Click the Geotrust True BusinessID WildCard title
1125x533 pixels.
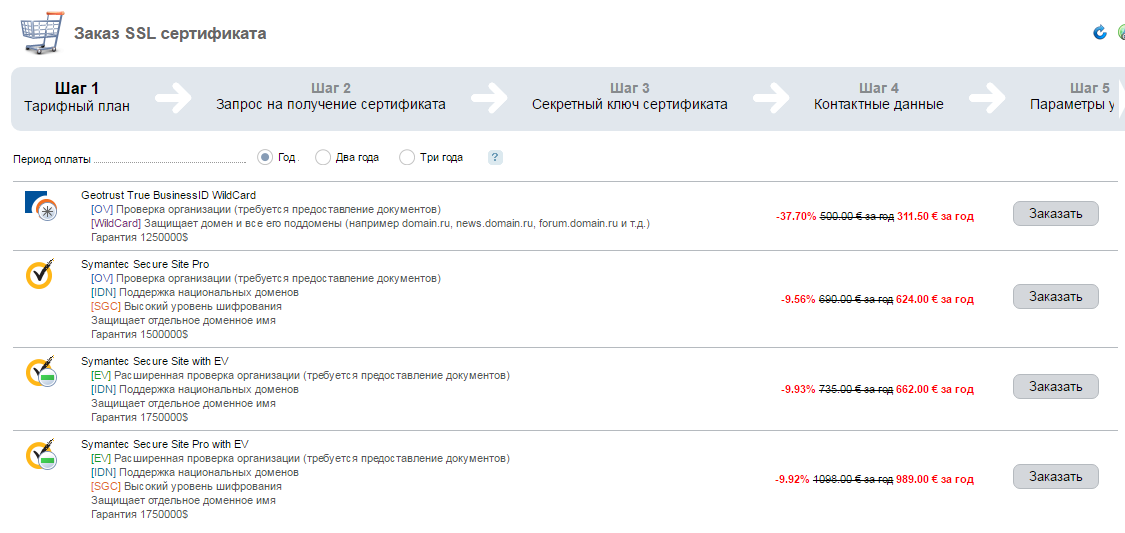(169, 194)
